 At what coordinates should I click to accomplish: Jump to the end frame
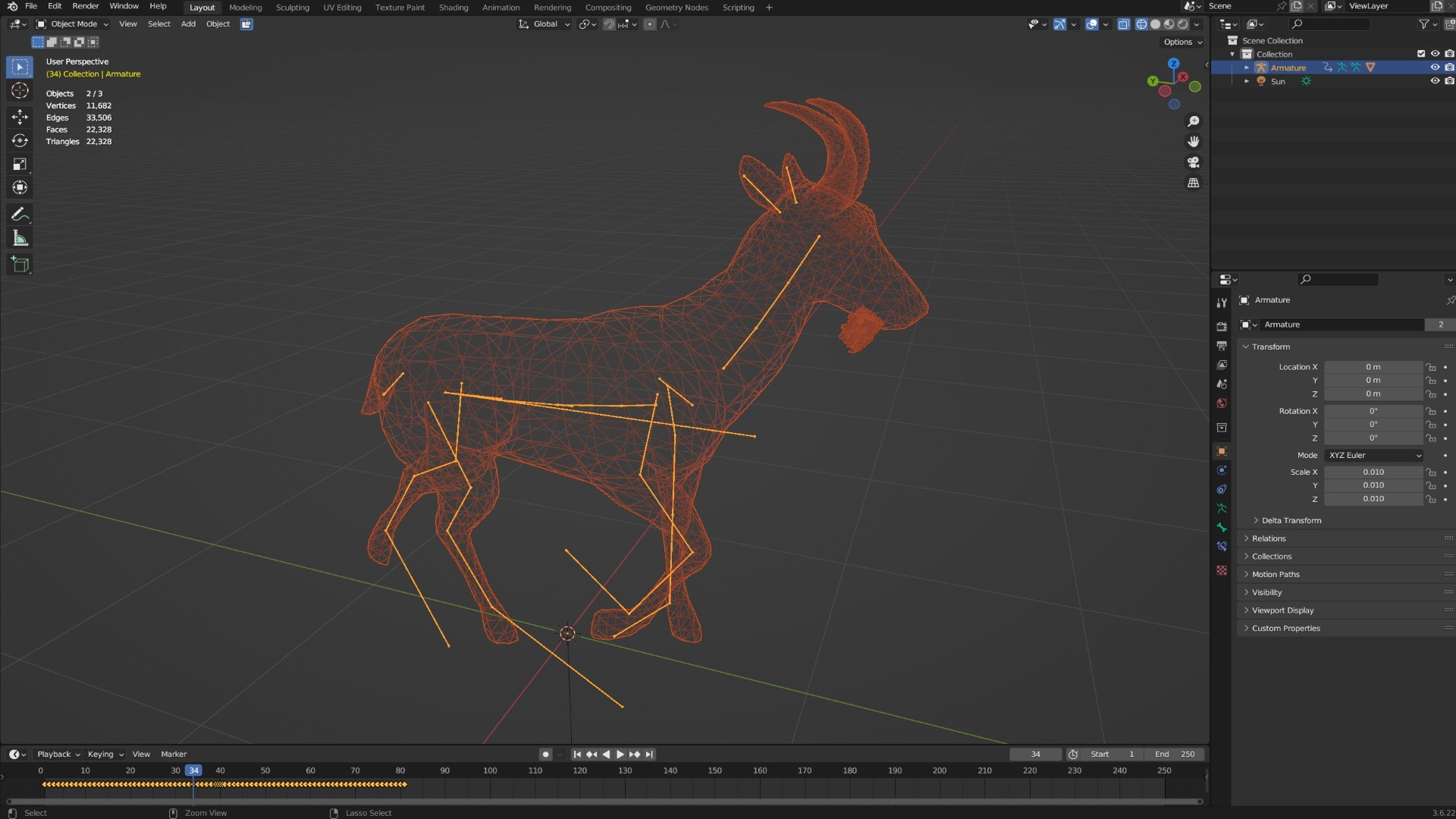point(649,755)
